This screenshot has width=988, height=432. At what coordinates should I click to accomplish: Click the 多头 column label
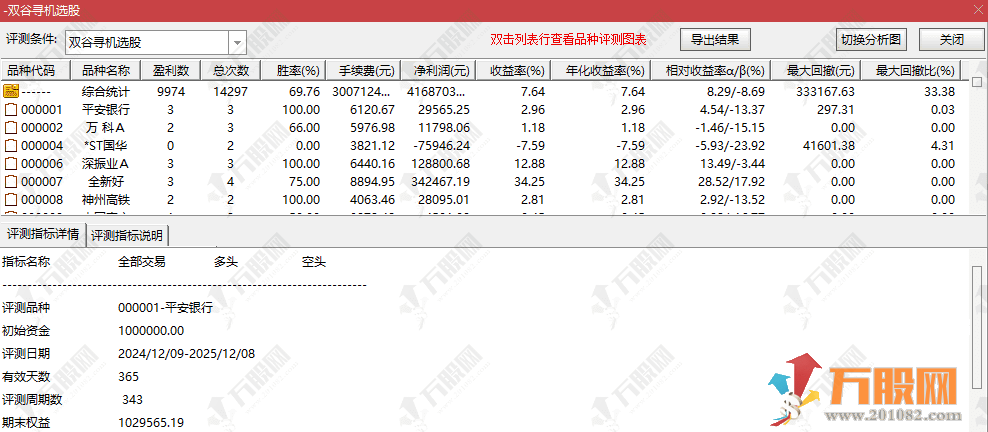pos(226,261)
